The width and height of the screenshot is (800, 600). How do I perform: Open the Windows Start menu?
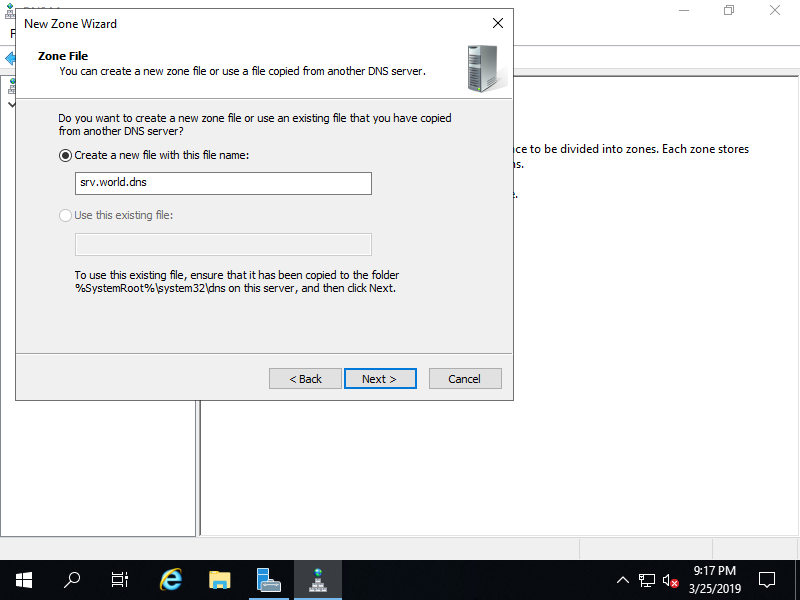click(x=24, y=580)
